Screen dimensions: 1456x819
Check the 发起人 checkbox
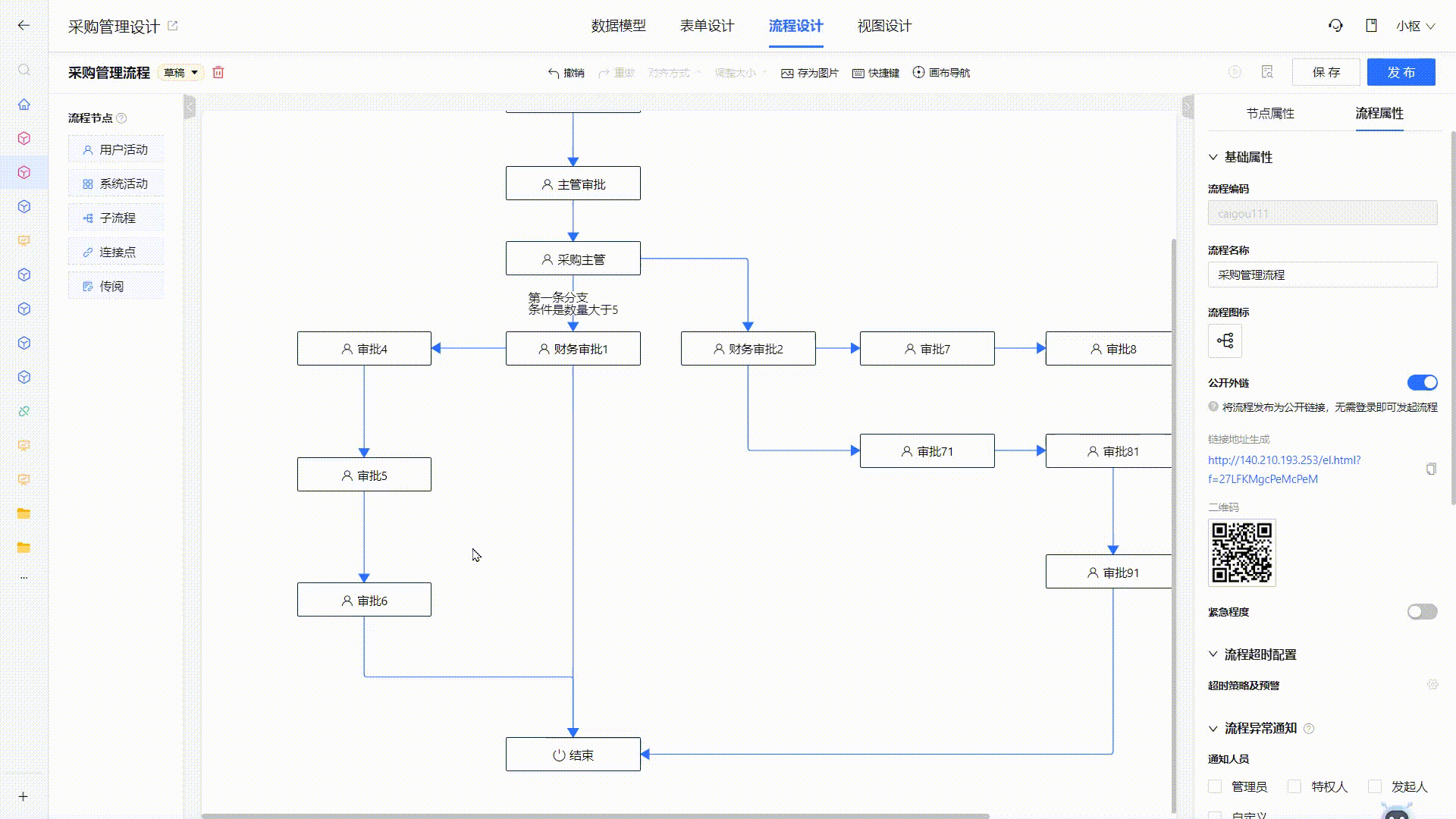tap(1374, 786)
